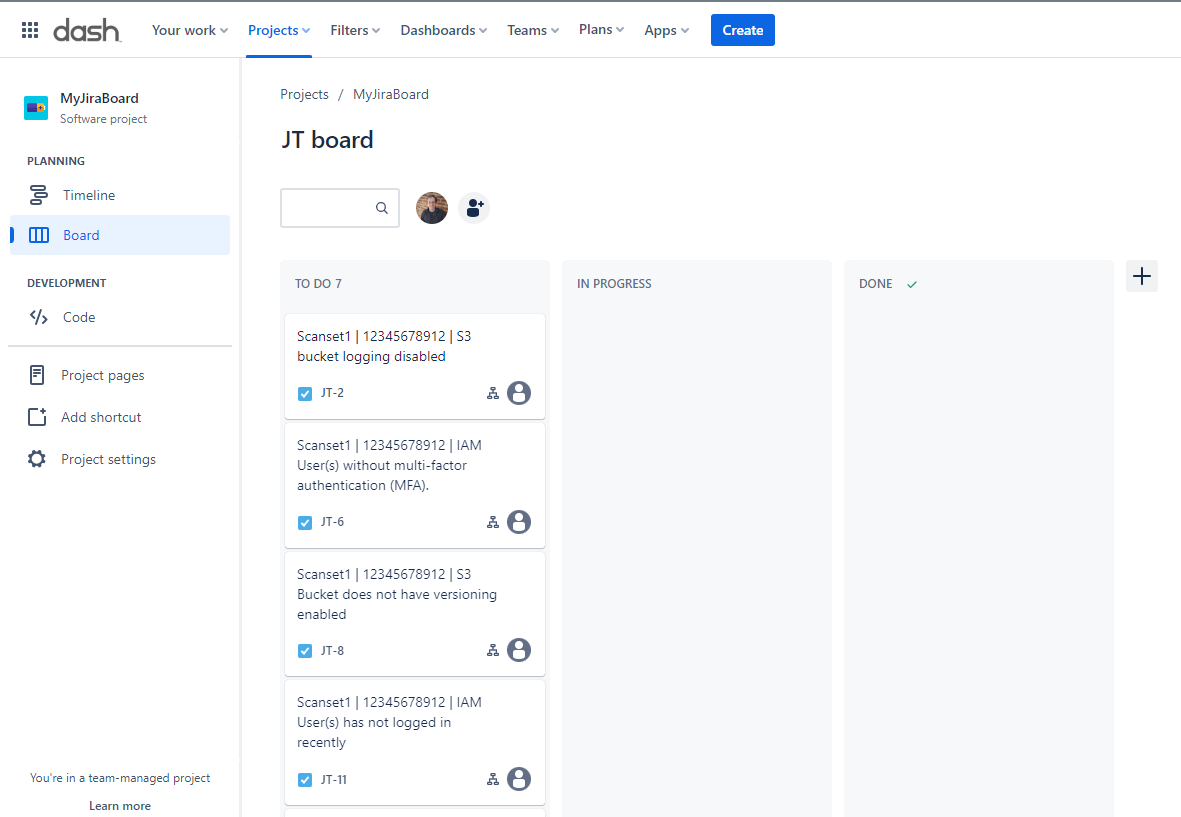Image resolution: width=1181 pixels, height=817 pixels.
Task: Click child issues icon on JT-6
Action: 492,522
